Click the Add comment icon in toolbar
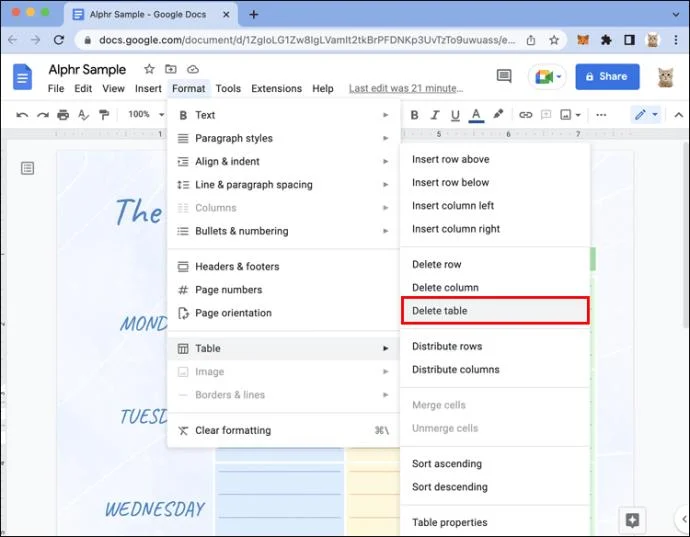The height and width of the screenshot is (537, 690). tap(546, 115)
